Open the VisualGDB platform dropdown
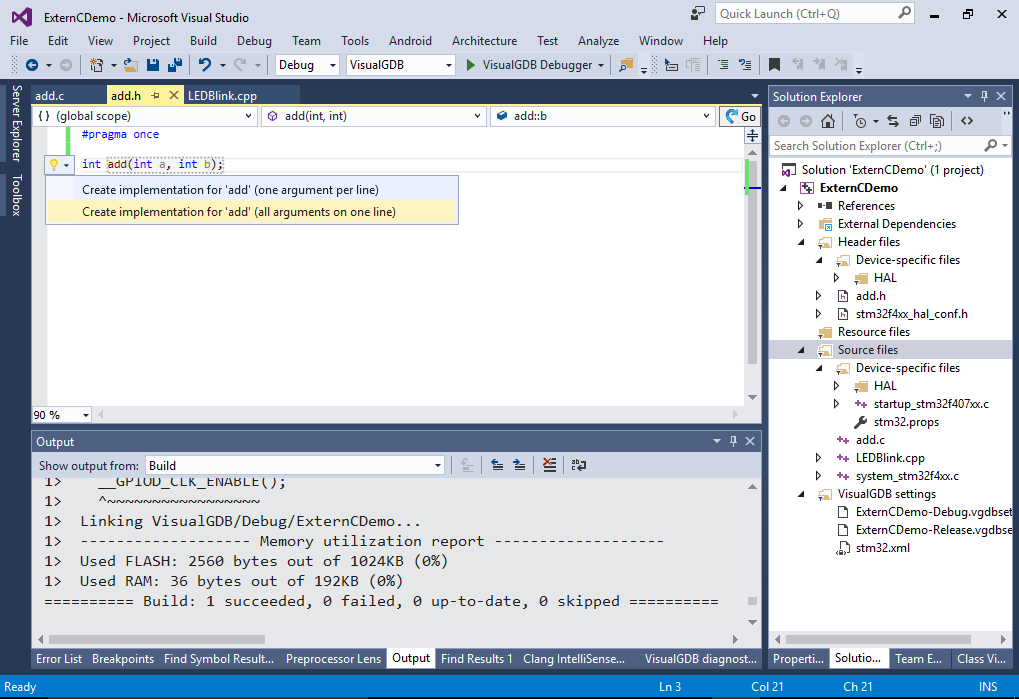This screenshot has width=1019, height=699. 400,65
